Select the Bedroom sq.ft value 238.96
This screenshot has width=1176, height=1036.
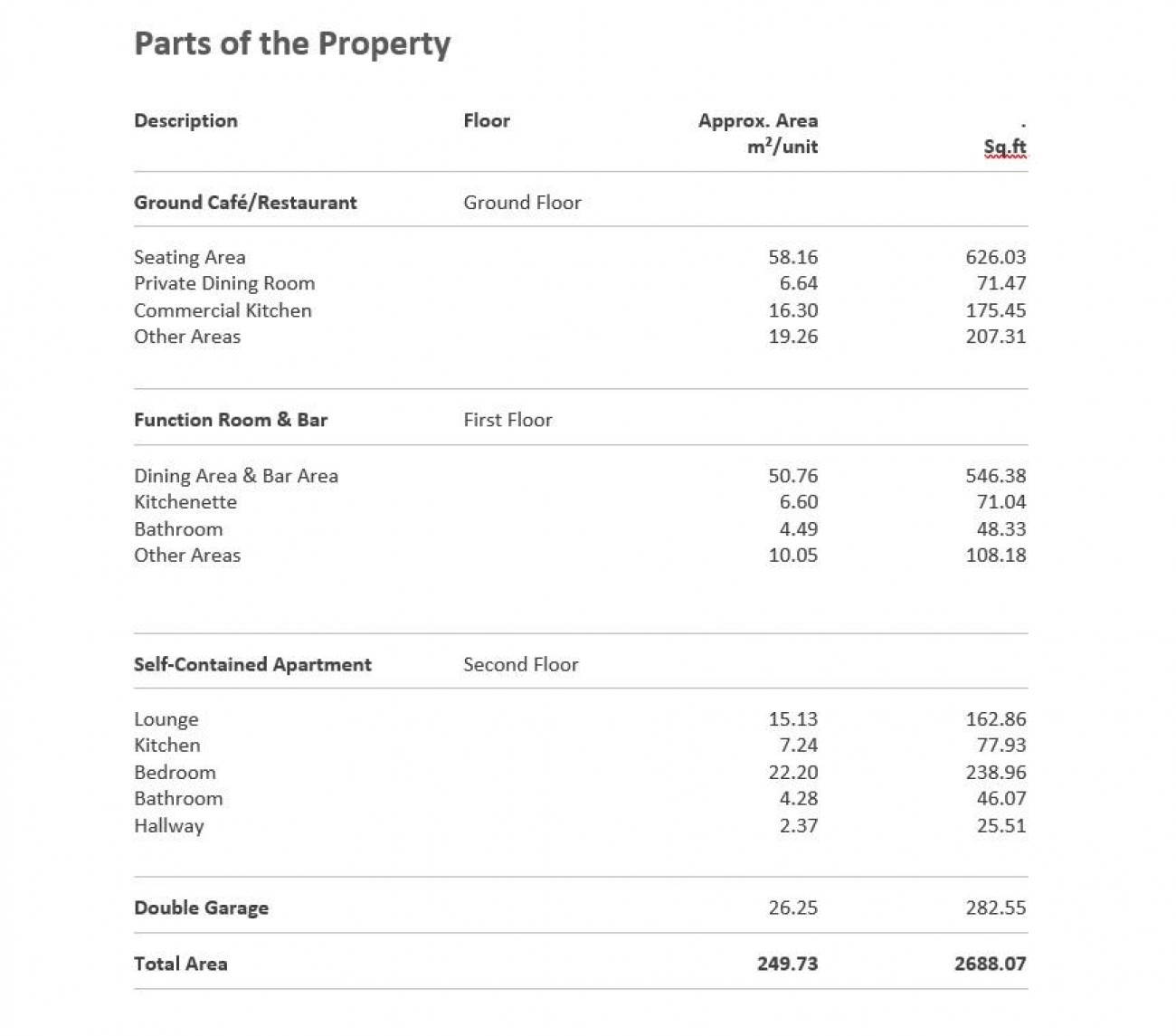pyautogui.click(x=996, y=773)
